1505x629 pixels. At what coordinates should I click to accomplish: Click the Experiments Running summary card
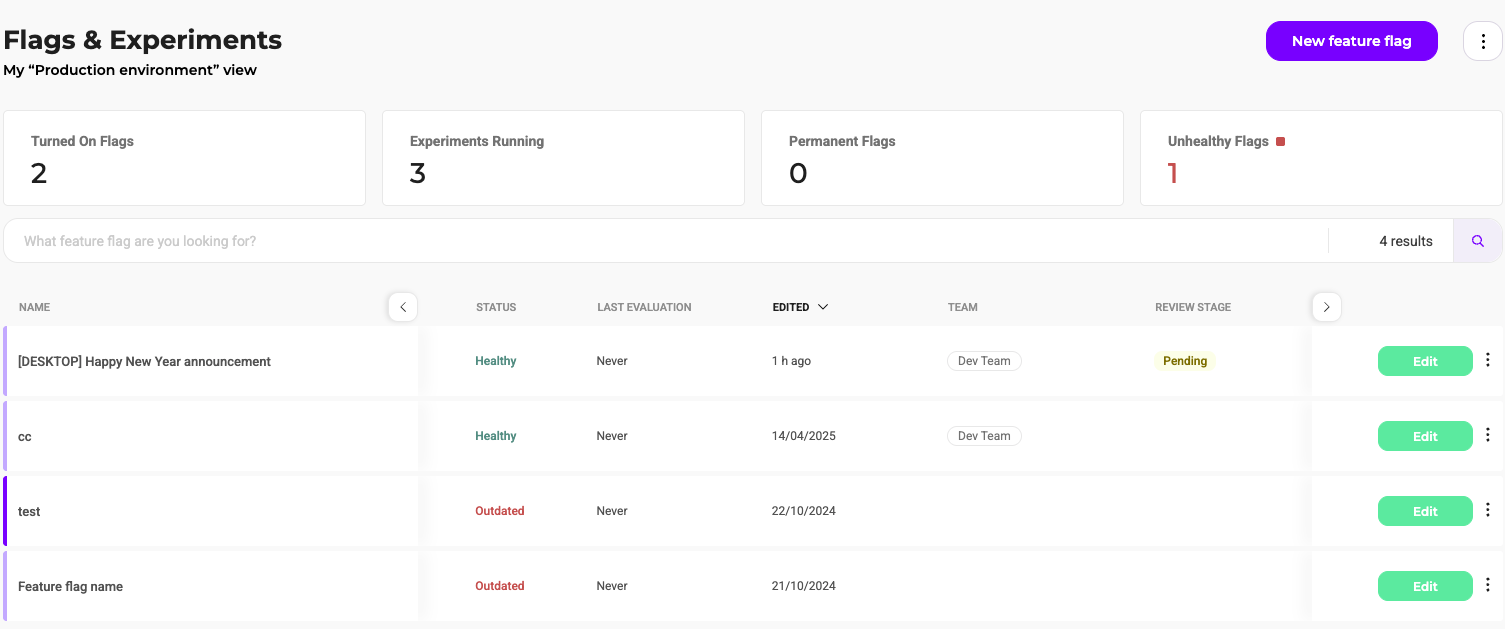point(563,158)
